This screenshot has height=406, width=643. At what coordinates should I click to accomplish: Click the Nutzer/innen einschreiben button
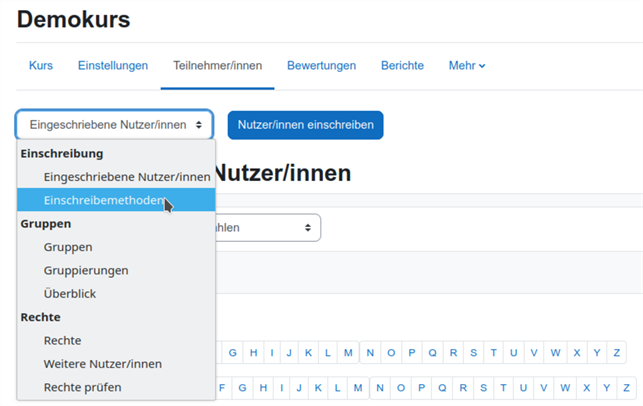305,125
